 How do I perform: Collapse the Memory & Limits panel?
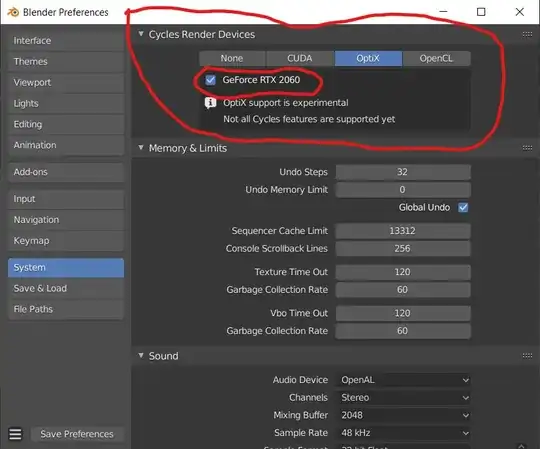[x=141, y=147]
